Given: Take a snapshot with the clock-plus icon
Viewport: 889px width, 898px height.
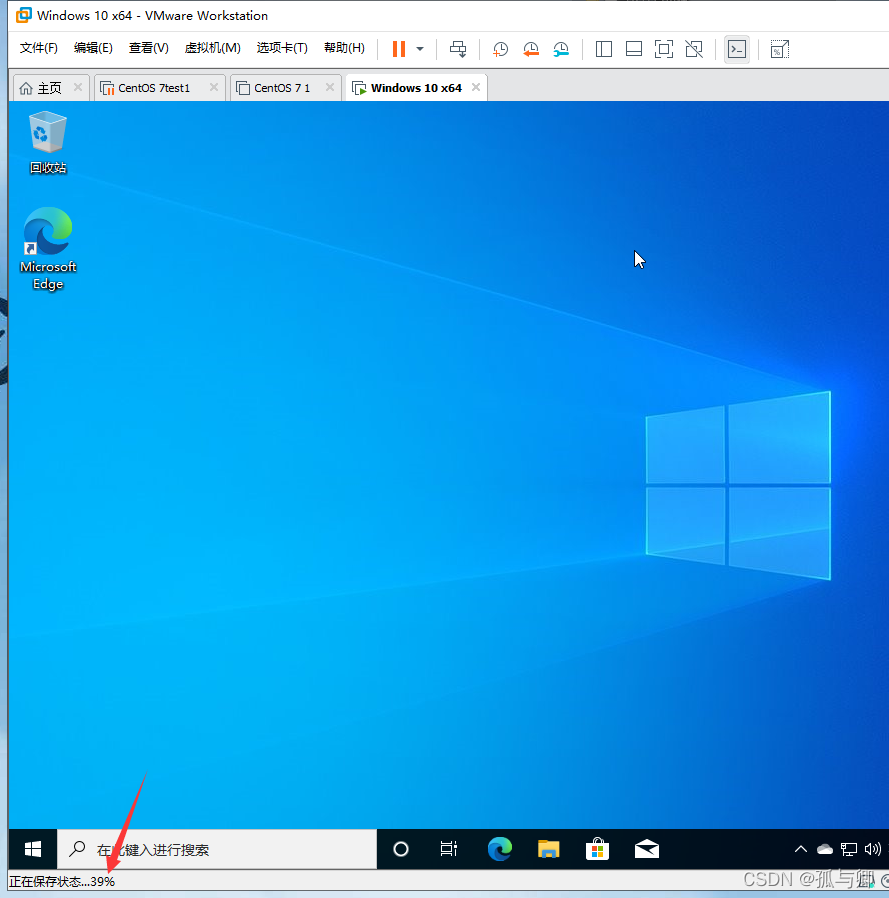Looking at the screenshot, I should point(500,49).
